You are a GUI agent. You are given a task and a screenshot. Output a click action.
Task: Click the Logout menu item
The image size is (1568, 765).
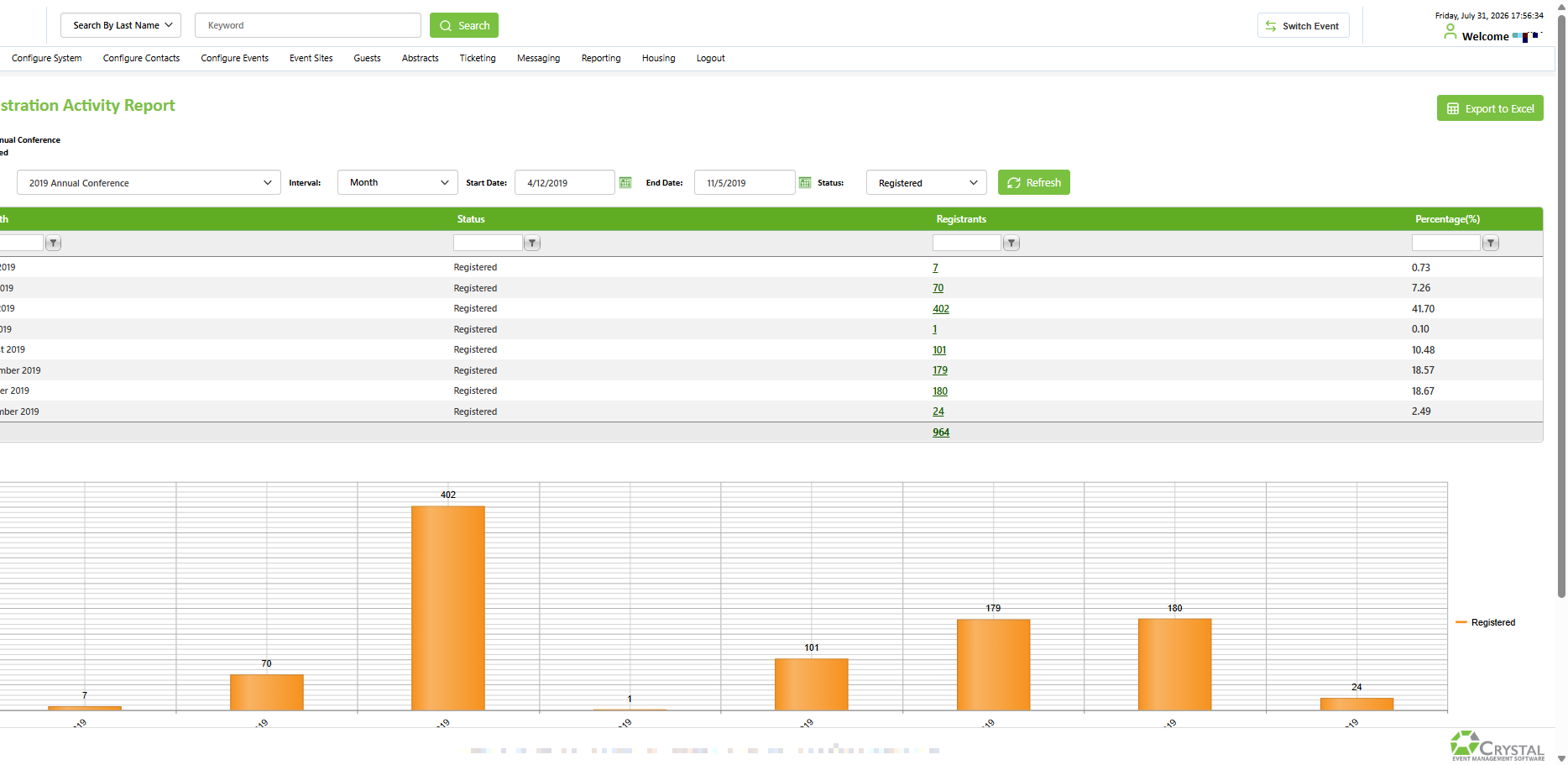click(x=711, y=59)
